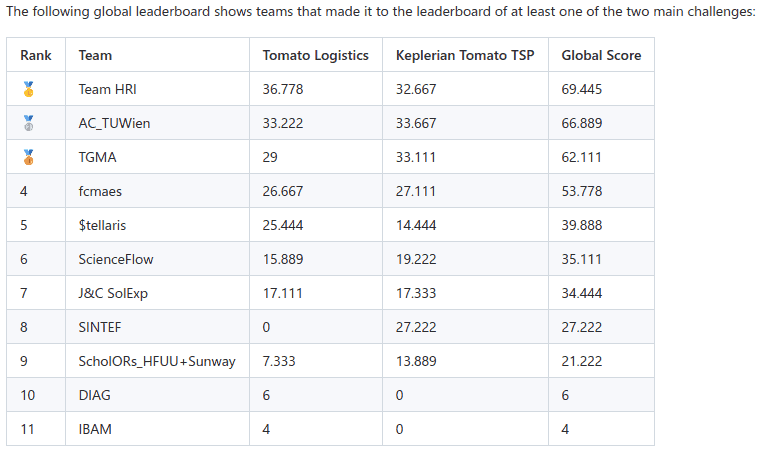760x454 pixels.
Task: Click the Tomato Logistics column header
Action: click(316, 55)
